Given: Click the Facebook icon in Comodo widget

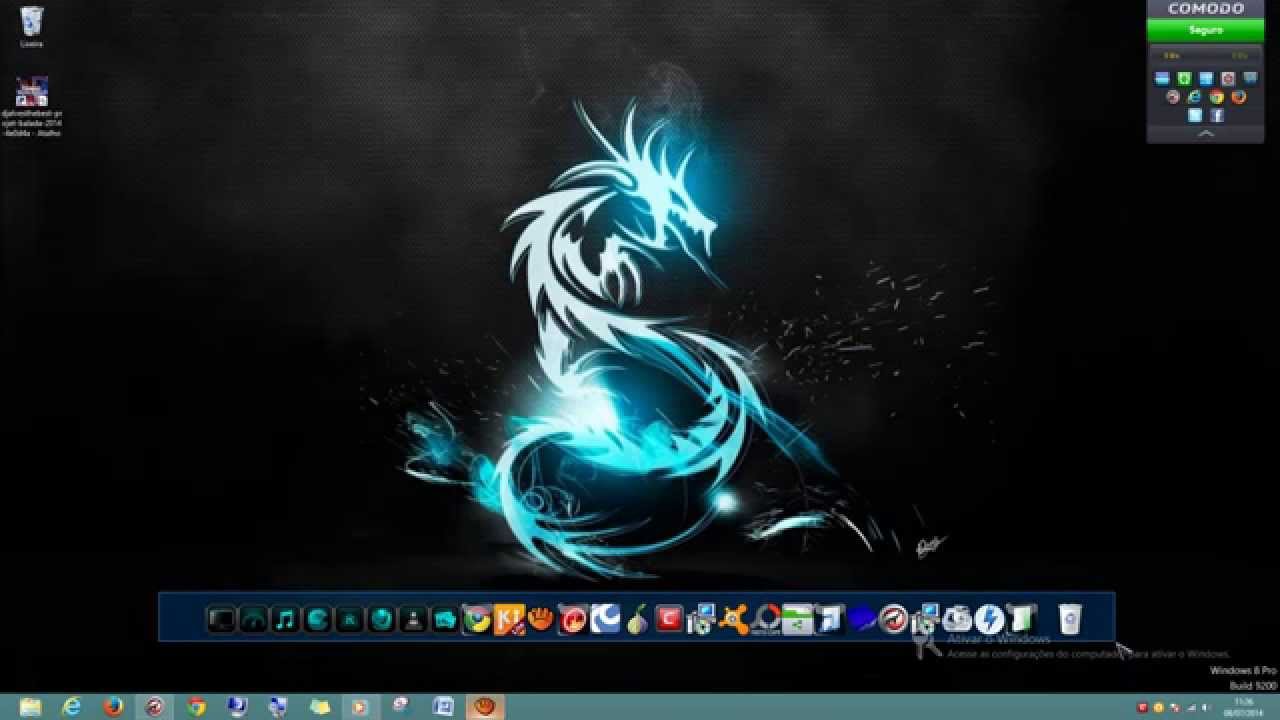Looking at the screenshot, I should click(1217, 115).
